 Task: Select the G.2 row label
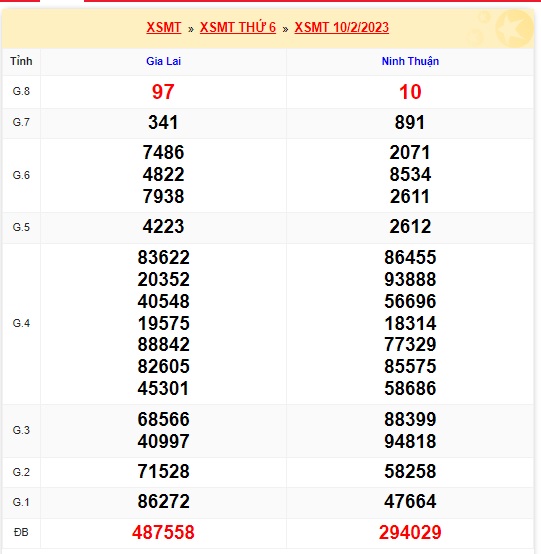point(21,472)
